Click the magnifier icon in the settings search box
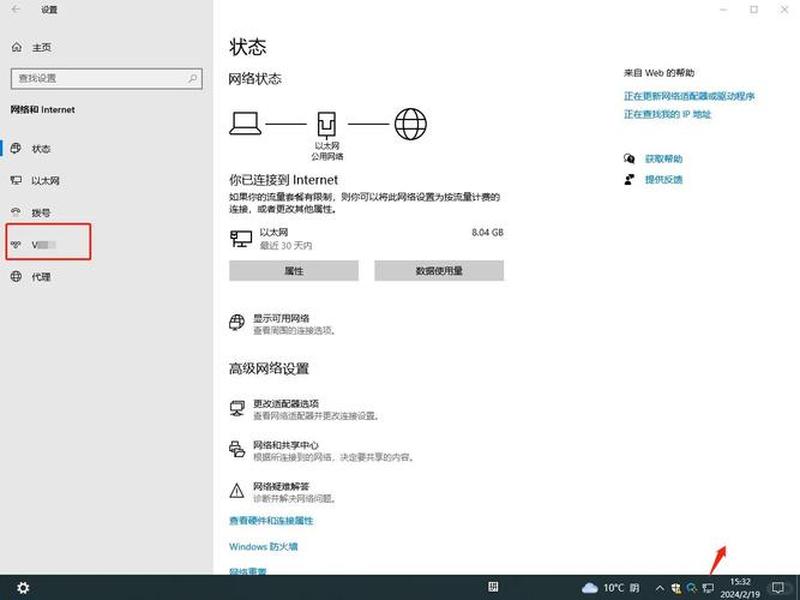This screenshot has width=800, height=600. click(192, 79)
